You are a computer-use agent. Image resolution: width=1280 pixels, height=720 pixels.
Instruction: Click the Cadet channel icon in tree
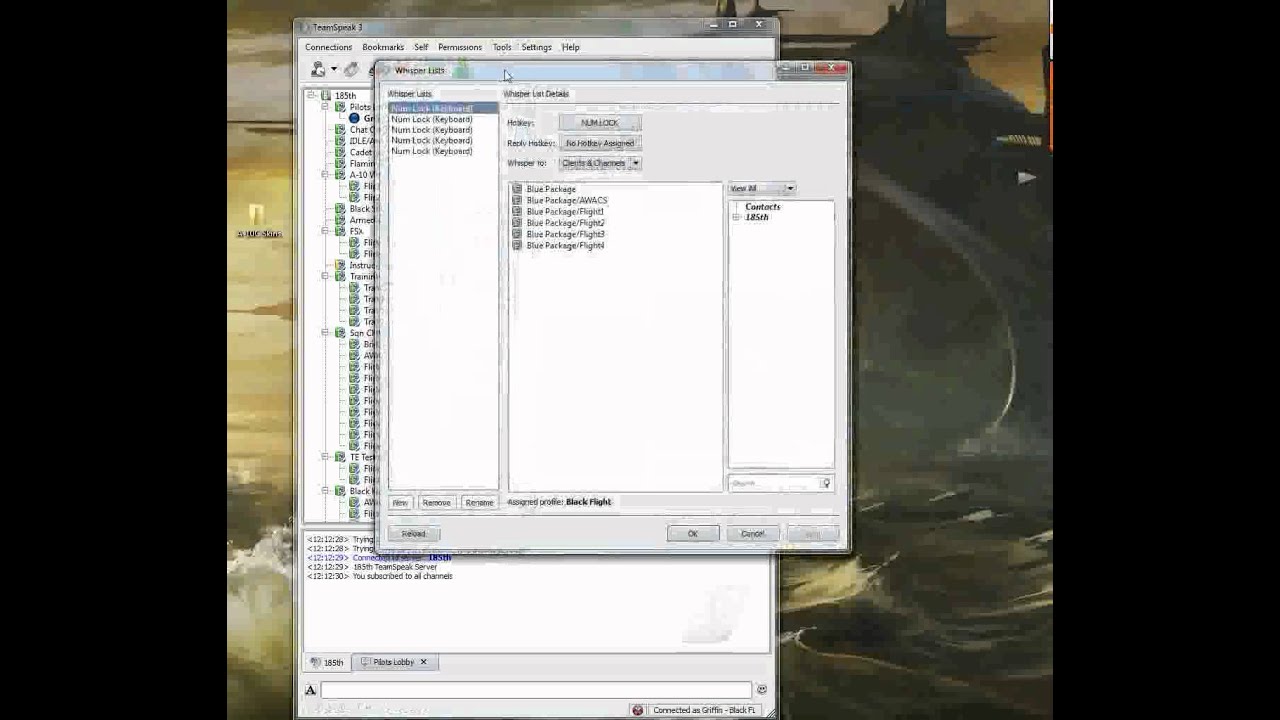[x=340, y=152]
